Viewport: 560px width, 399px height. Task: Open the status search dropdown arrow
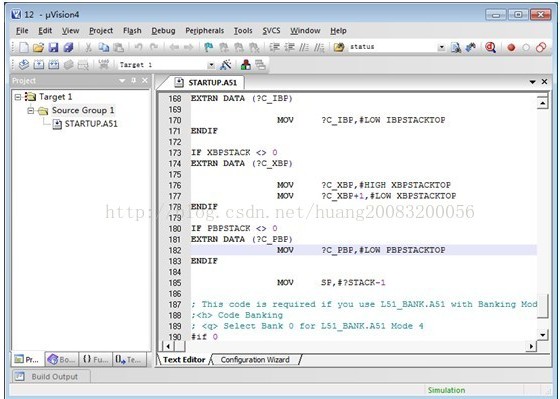pyautogui.click(x=441, y=47)
